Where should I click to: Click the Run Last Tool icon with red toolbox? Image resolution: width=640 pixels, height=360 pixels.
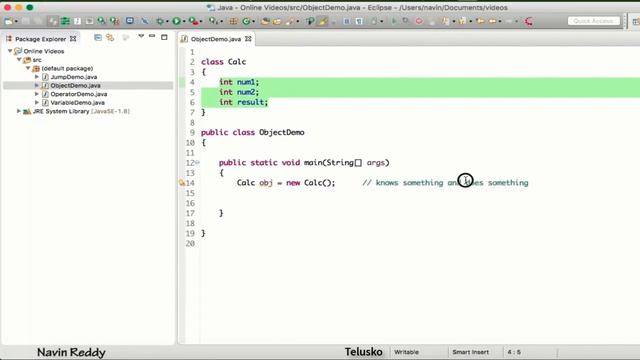pos(193,21)
